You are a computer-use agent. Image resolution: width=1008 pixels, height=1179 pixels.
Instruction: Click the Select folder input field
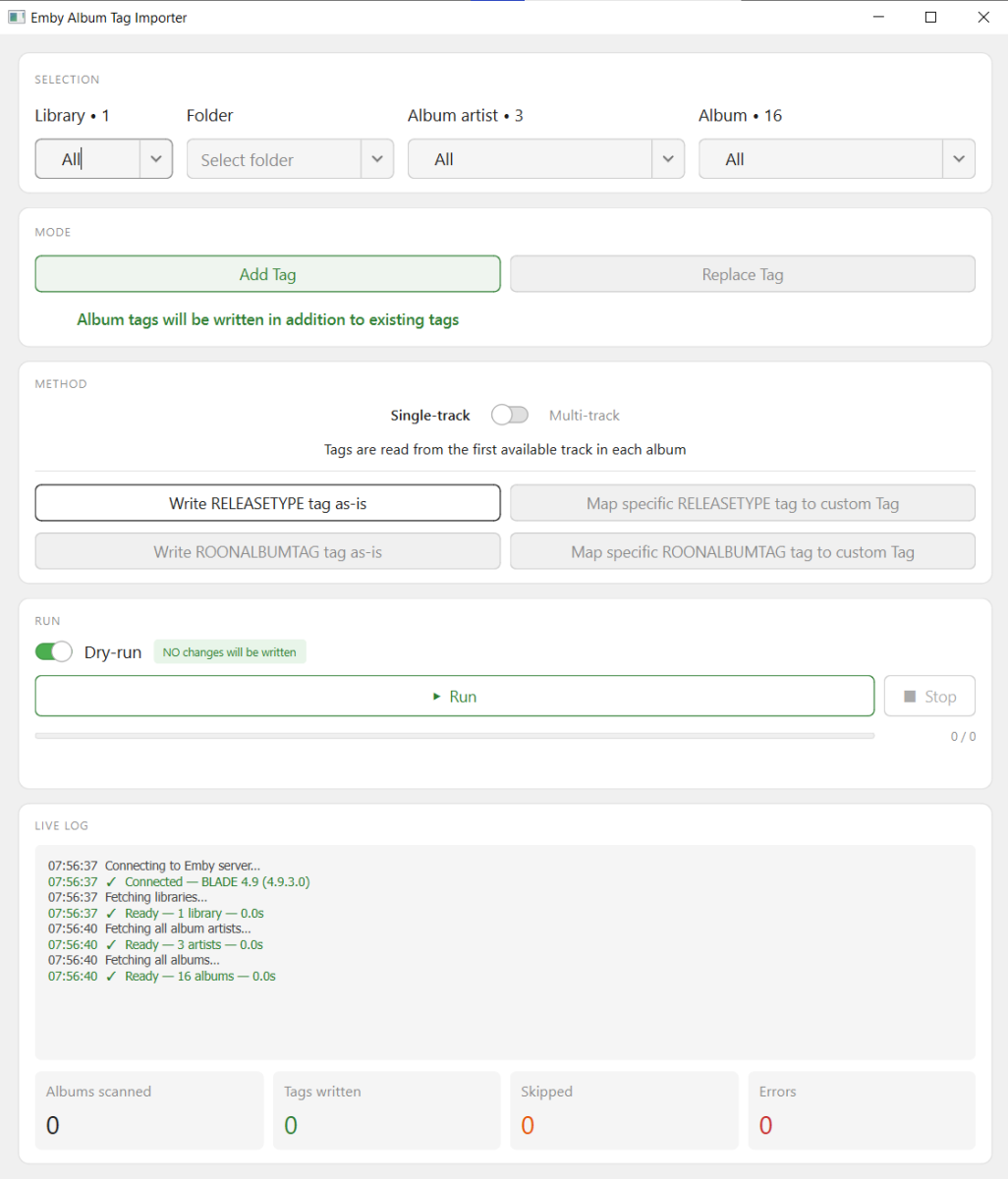pyautogui.click(x=273, y=160)
